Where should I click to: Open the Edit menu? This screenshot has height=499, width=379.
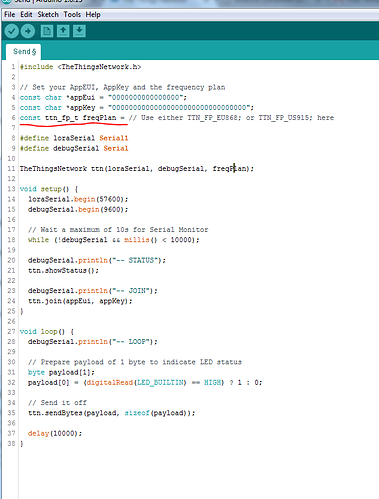[26, 15]
